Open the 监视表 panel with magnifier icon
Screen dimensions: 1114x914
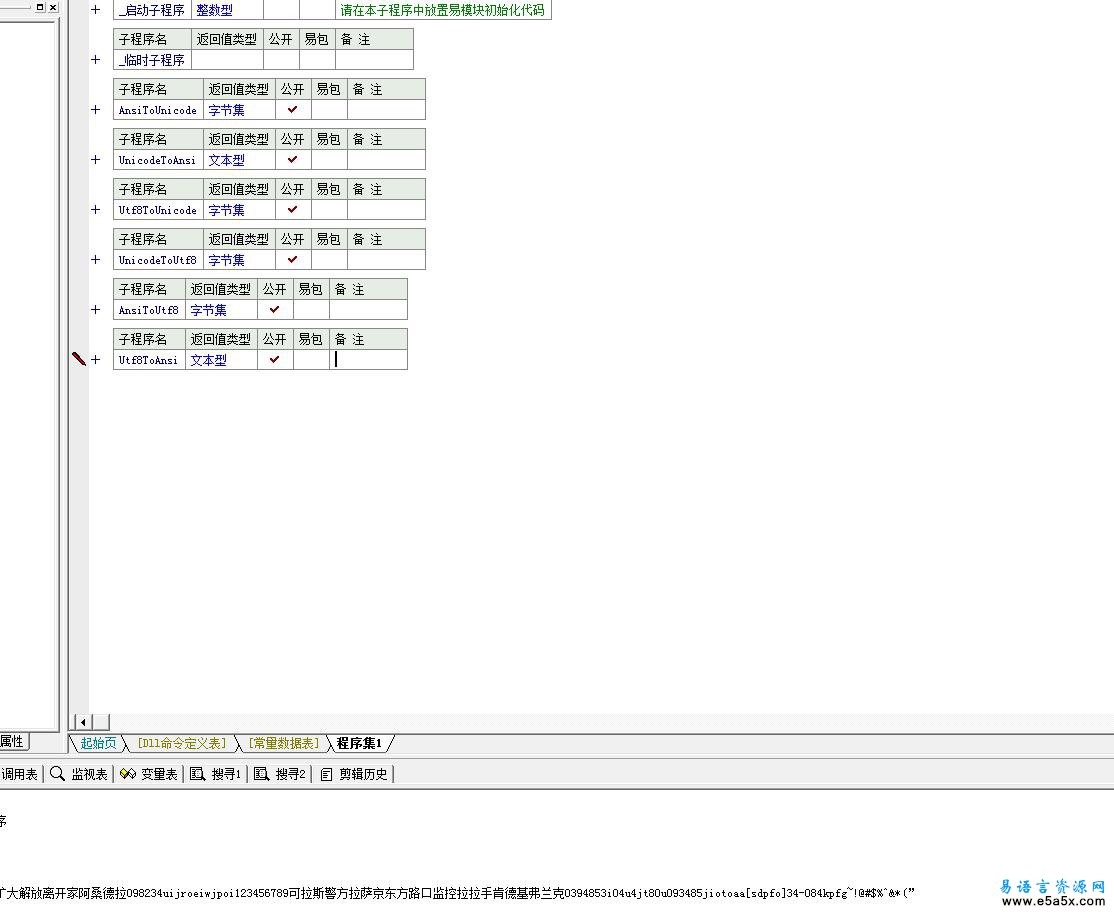(x=79, y=774)
